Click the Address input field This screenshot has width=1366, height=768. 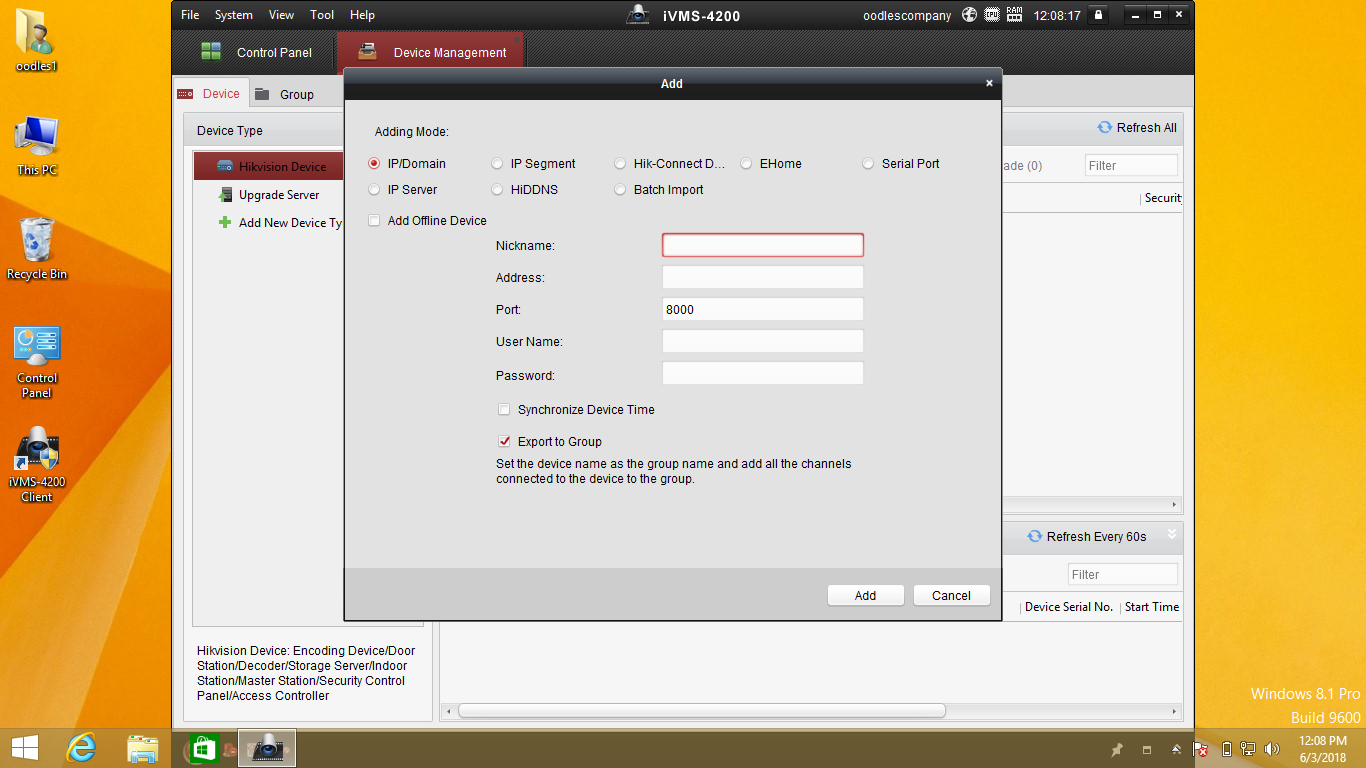click(x=763, y=277)
